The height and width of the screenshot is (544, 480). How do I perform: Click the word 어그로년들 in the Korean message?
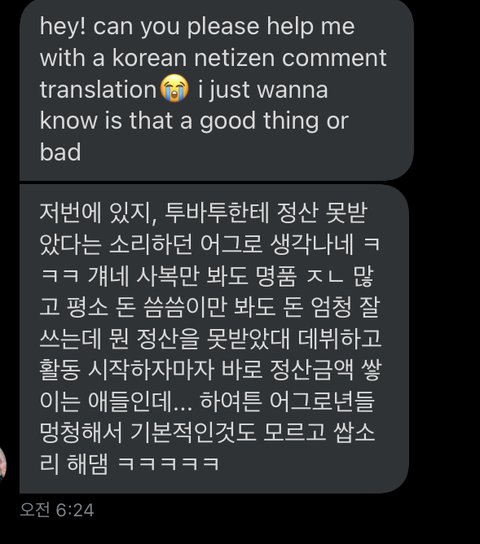pos(322,401)
